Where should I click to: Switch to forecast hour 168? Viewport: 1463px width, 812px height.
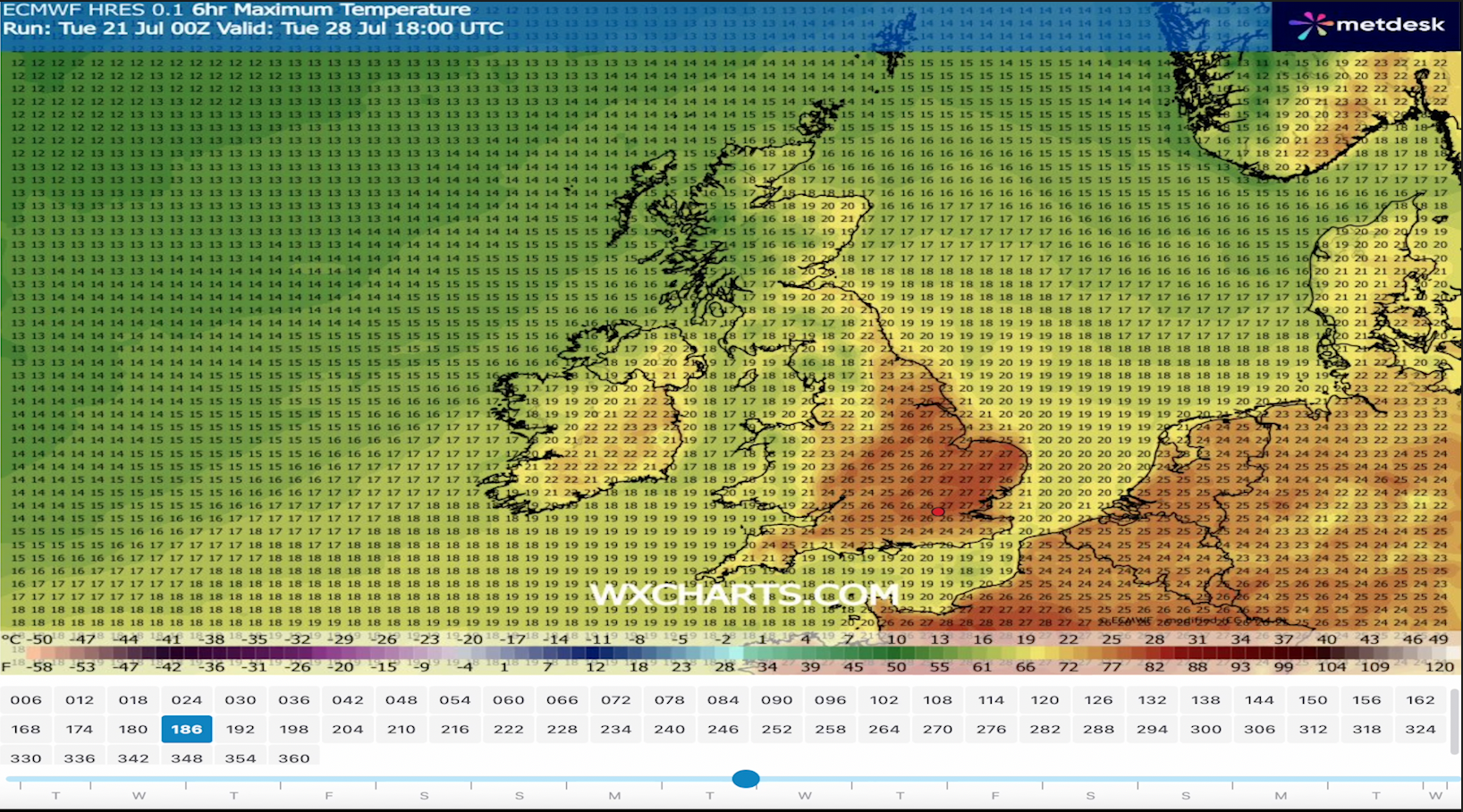point(26,730)
